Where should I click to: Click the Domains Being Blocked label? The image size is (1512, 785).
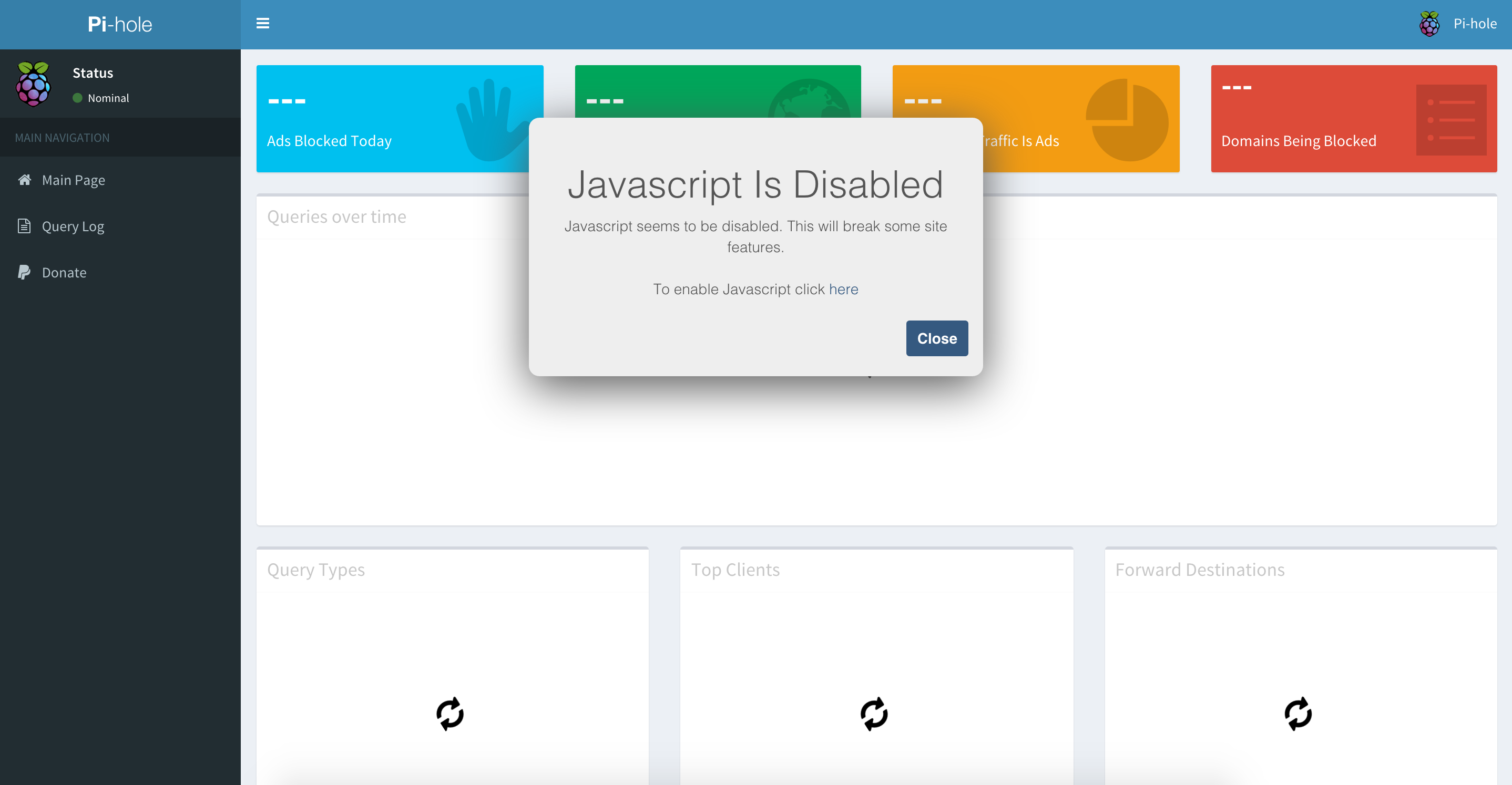(x=1299, y=141)
